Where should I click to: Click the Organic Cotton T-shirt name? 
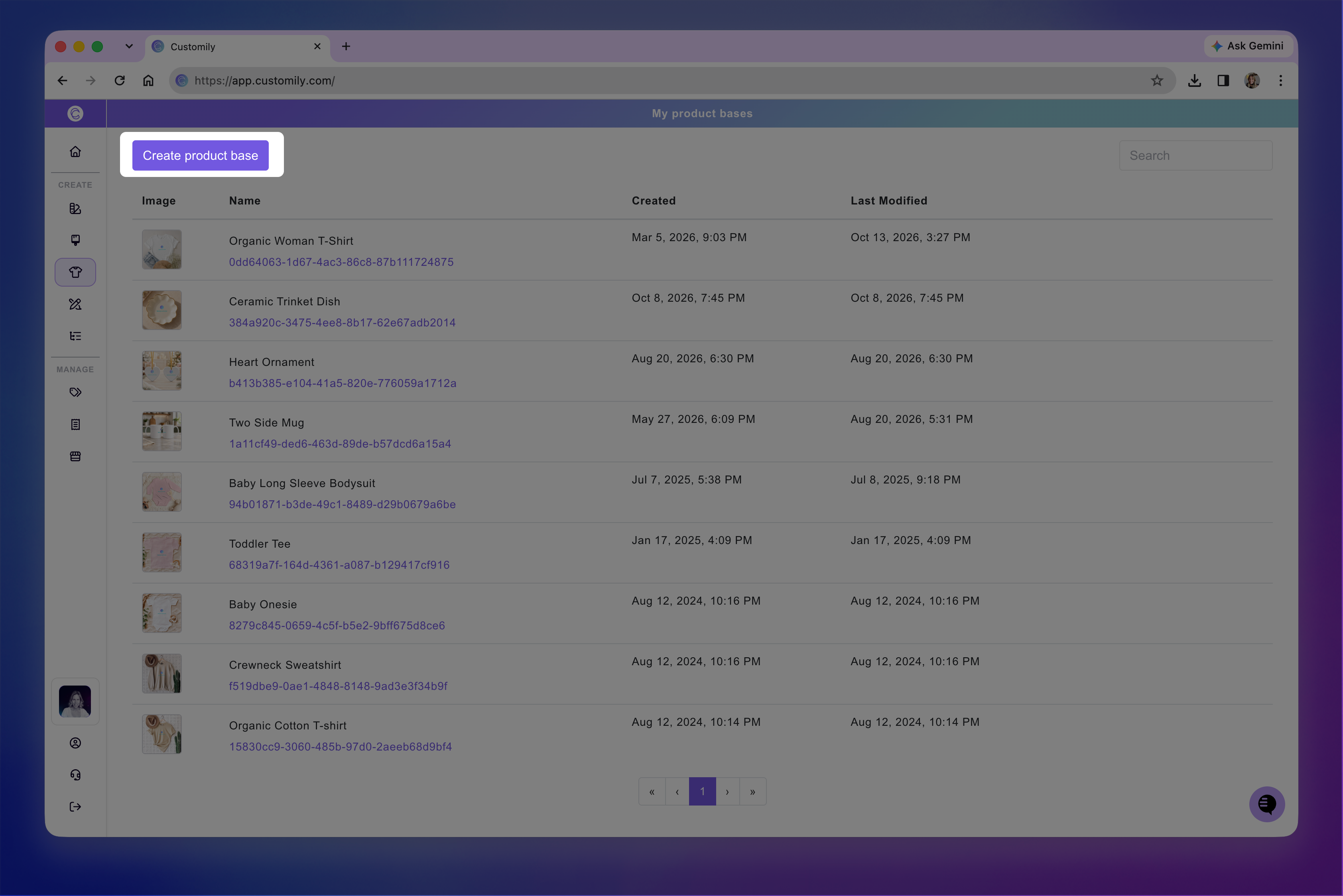click(x=288, y=726)
